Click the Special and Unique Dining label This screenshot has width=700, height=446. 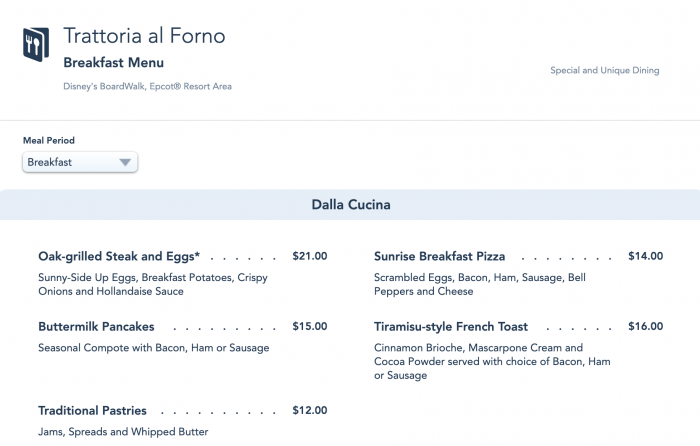point(606,71)
